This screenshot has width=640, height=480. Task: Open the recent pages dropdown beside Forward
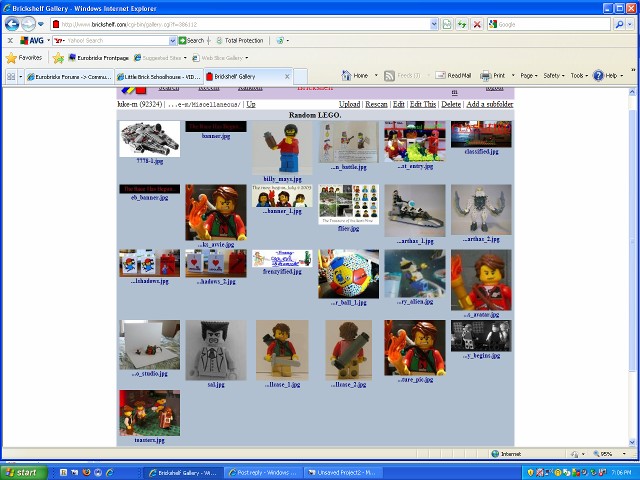click(x=41, y=24)
